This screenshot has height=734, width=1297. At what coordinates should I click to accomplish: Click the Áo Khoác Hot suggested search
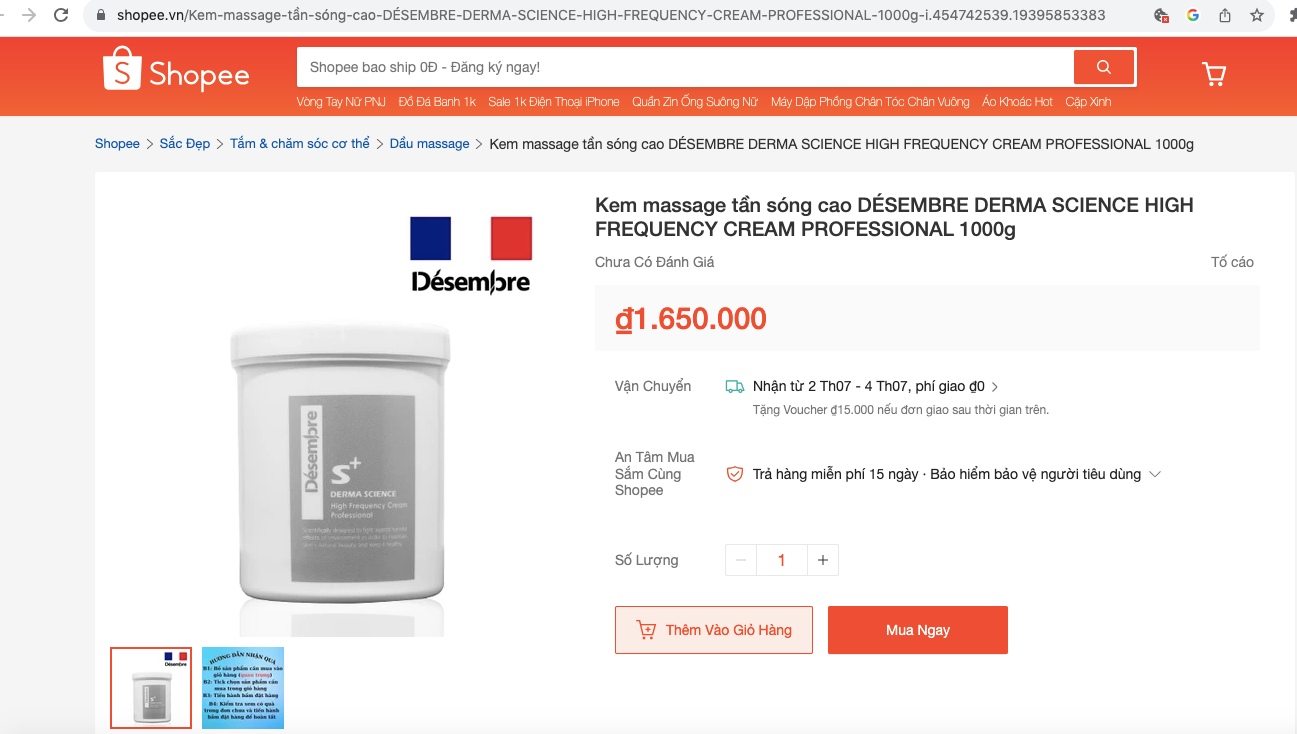point(1017,102)
